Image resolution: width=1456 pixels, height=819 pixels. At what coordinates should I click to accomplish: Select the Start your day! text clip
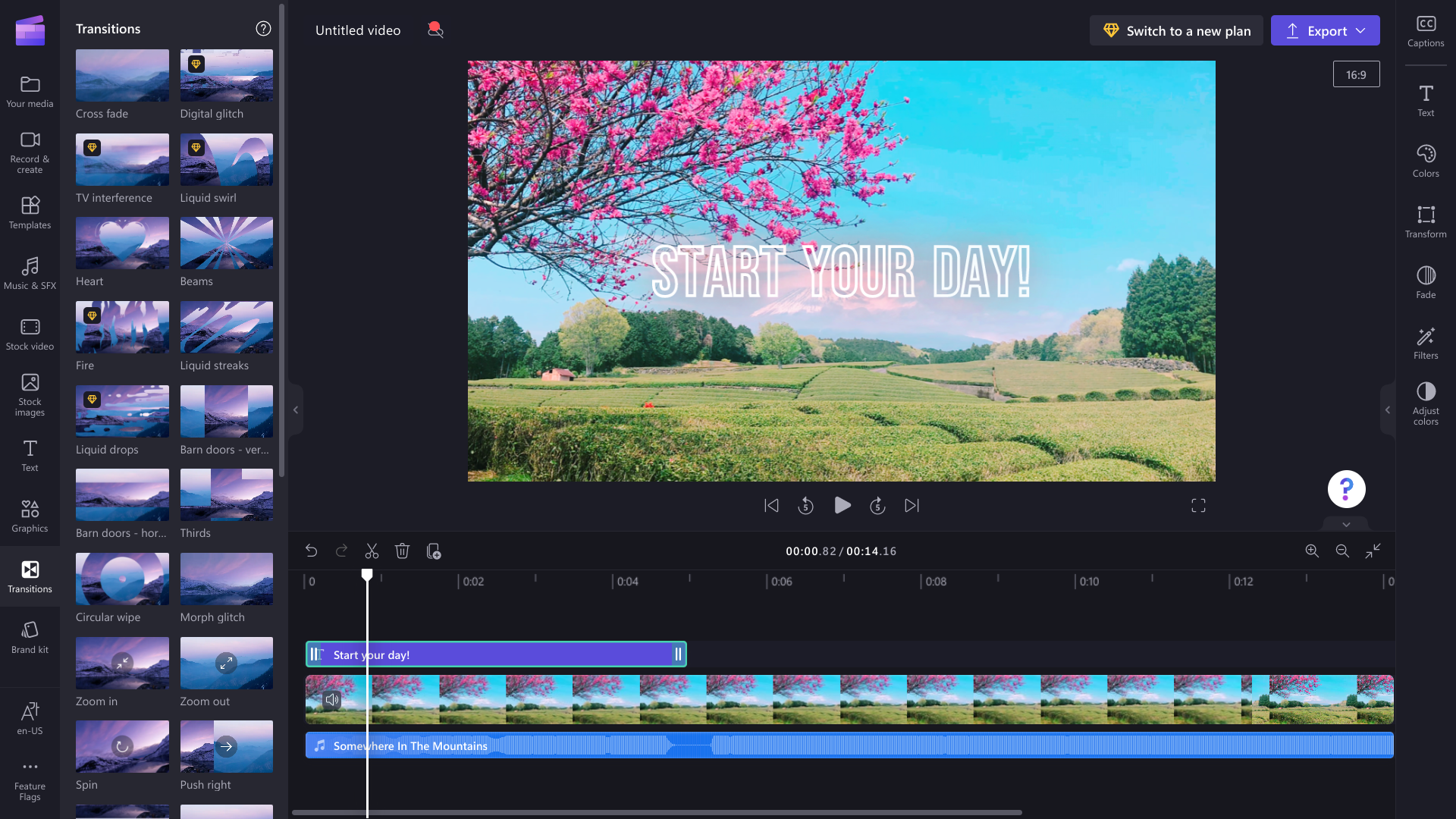point(496,654)
